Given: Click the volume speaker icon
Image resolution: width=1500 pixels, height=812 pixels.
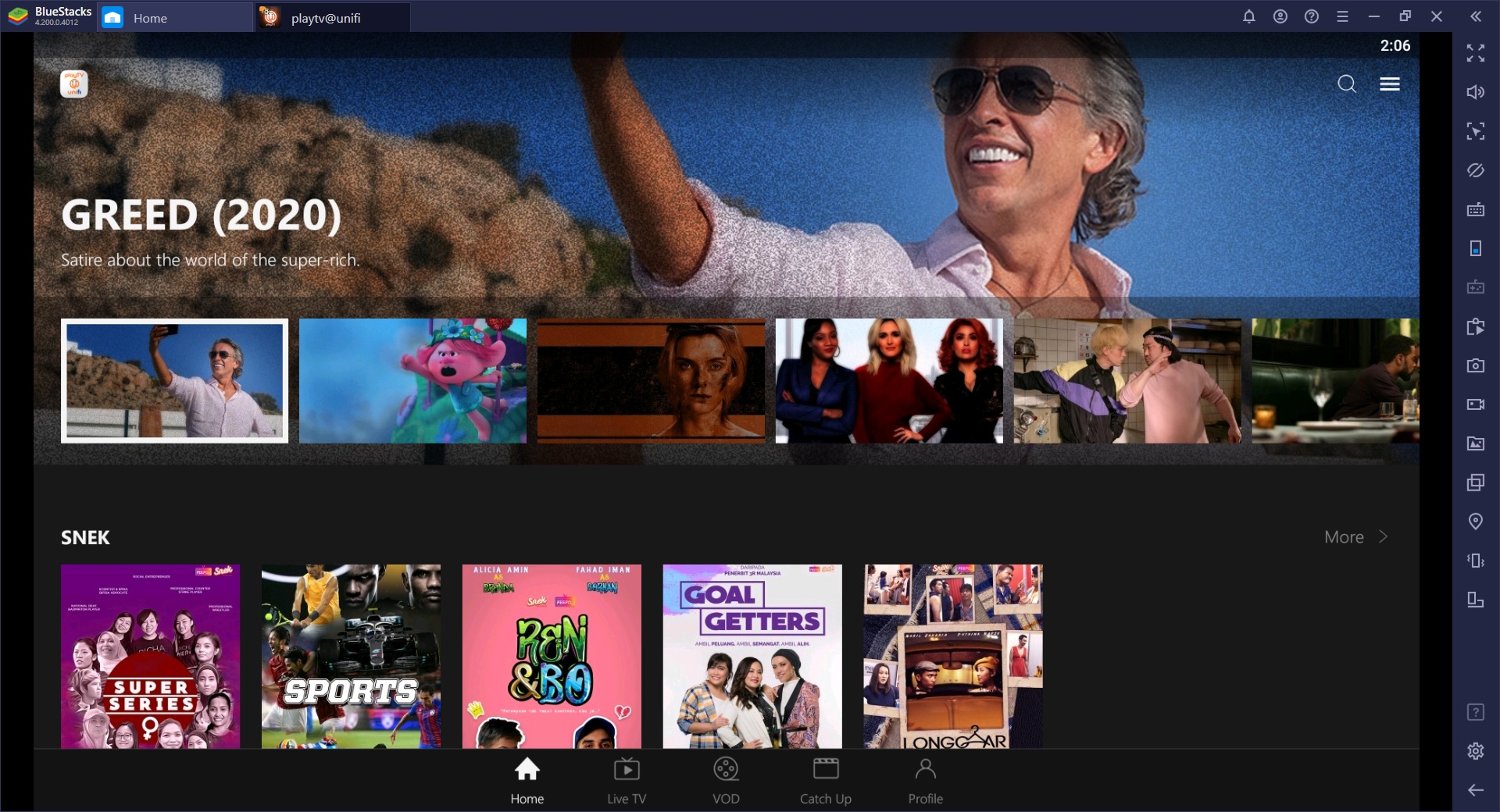Looking at the screenshot, I should [x=1476, y=92].
